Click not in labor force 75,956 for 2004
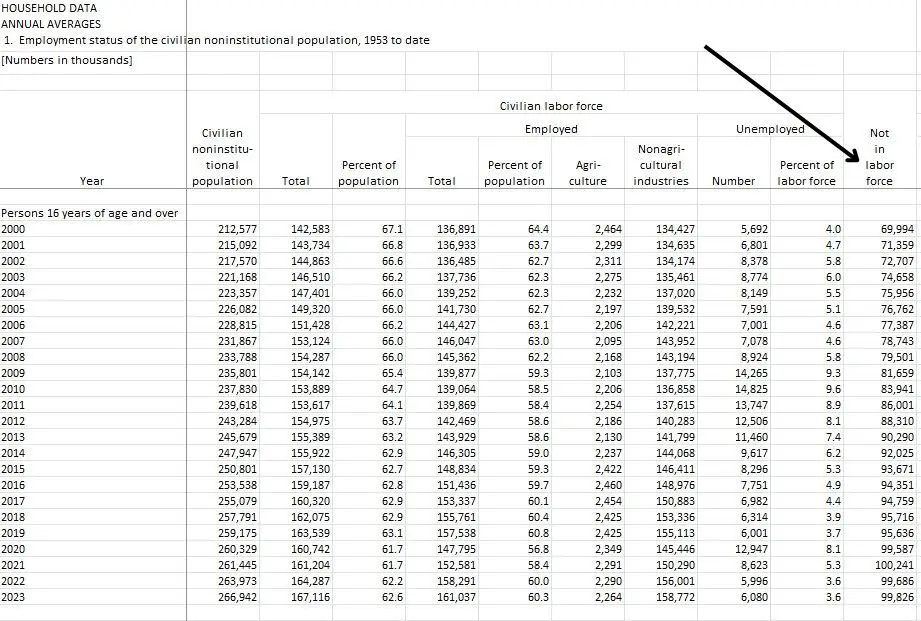This screenshot has width=921, height=621. coord(898,293)
